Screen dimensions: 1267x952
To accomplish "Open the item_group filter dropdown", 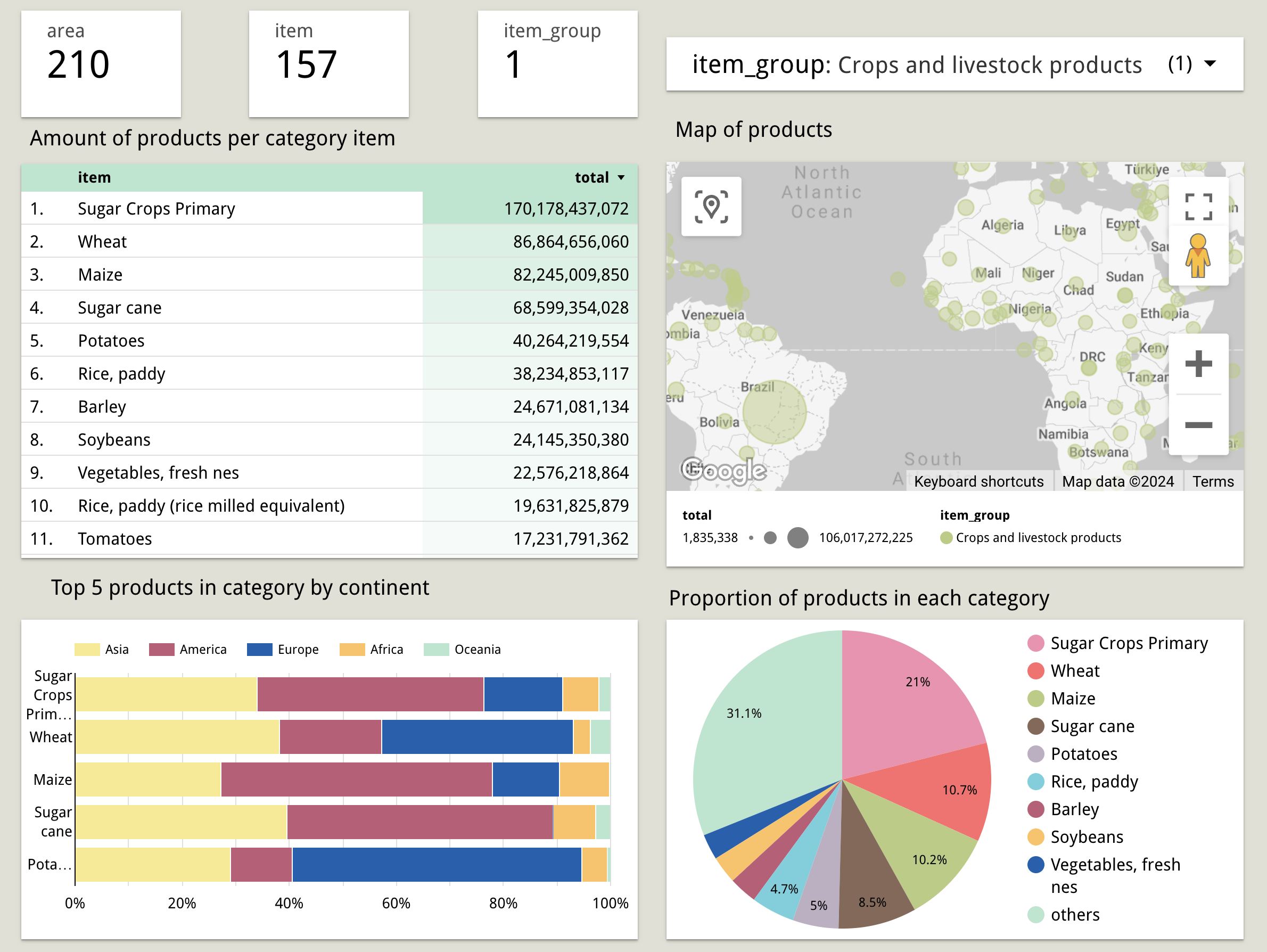I will (x=955, y=64).
